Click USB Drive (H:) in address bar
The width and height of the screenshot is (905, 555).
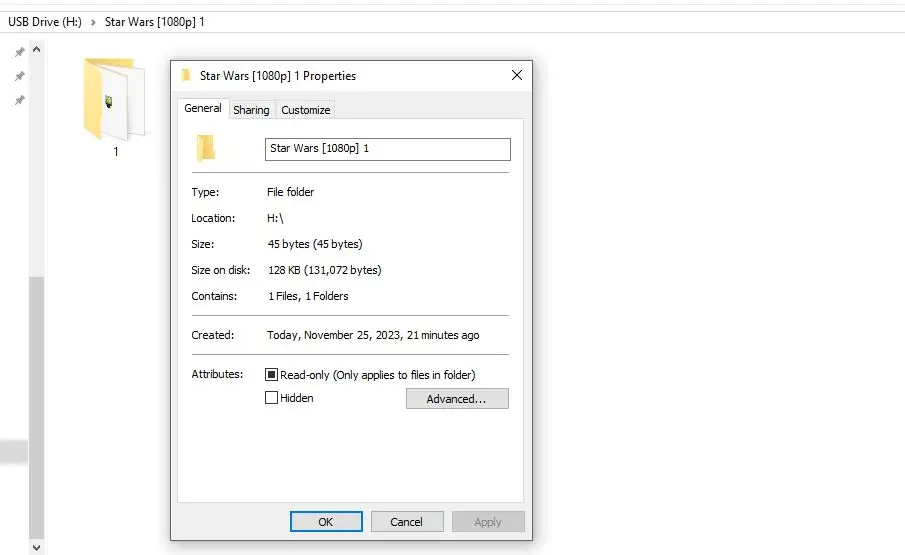(44, 22)
